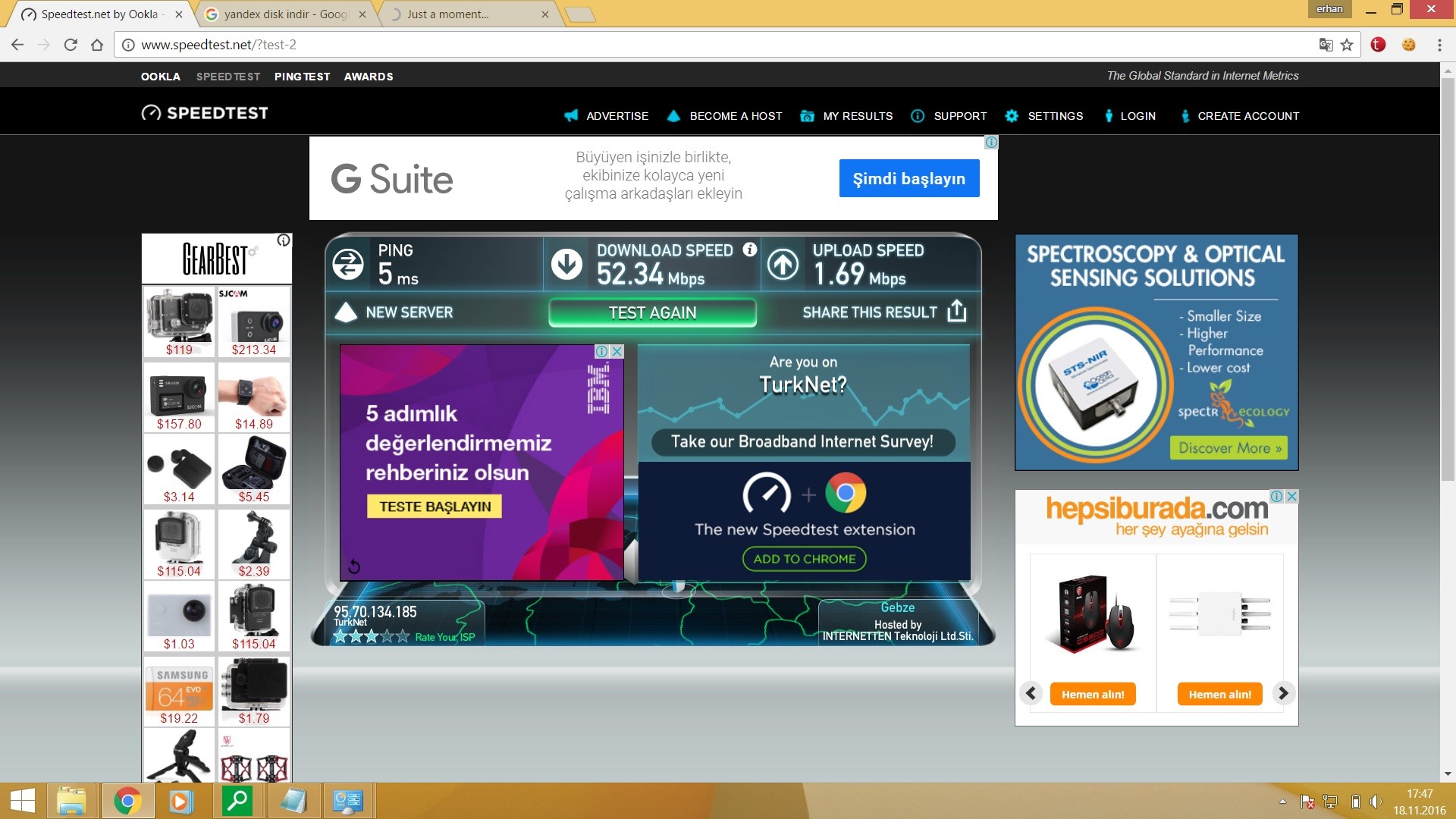Click NEW SERVER
The height and width of the screenshot is (819, 1456).
click(394, 312)
